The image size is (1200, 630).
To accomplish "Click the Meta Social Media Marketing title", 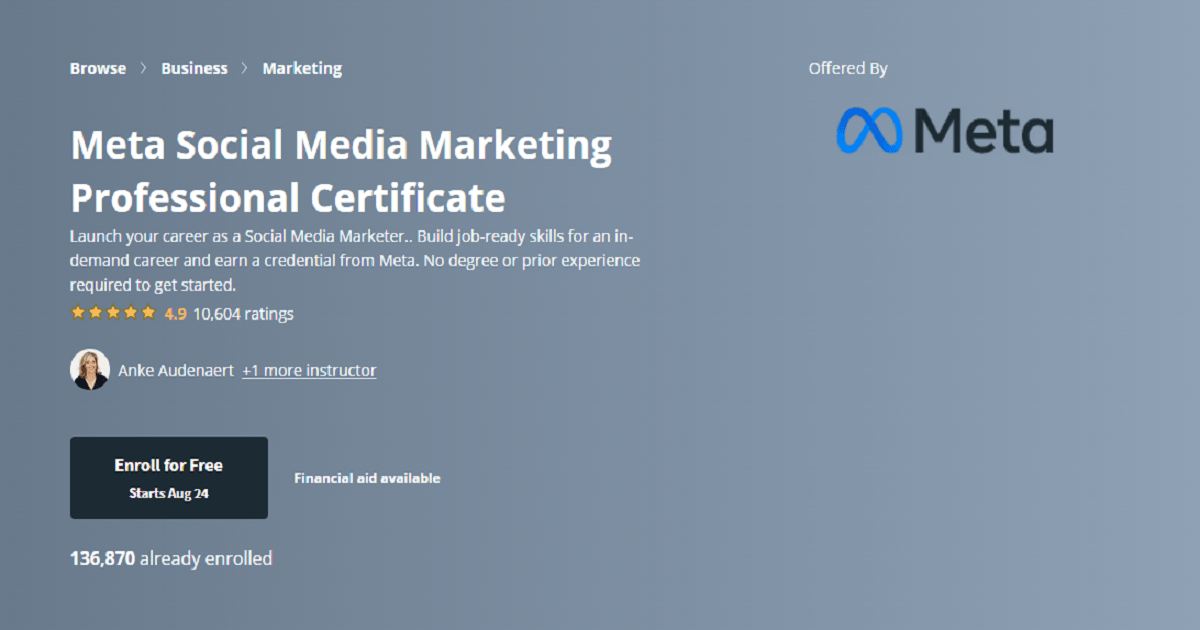I will click(341, 172).
